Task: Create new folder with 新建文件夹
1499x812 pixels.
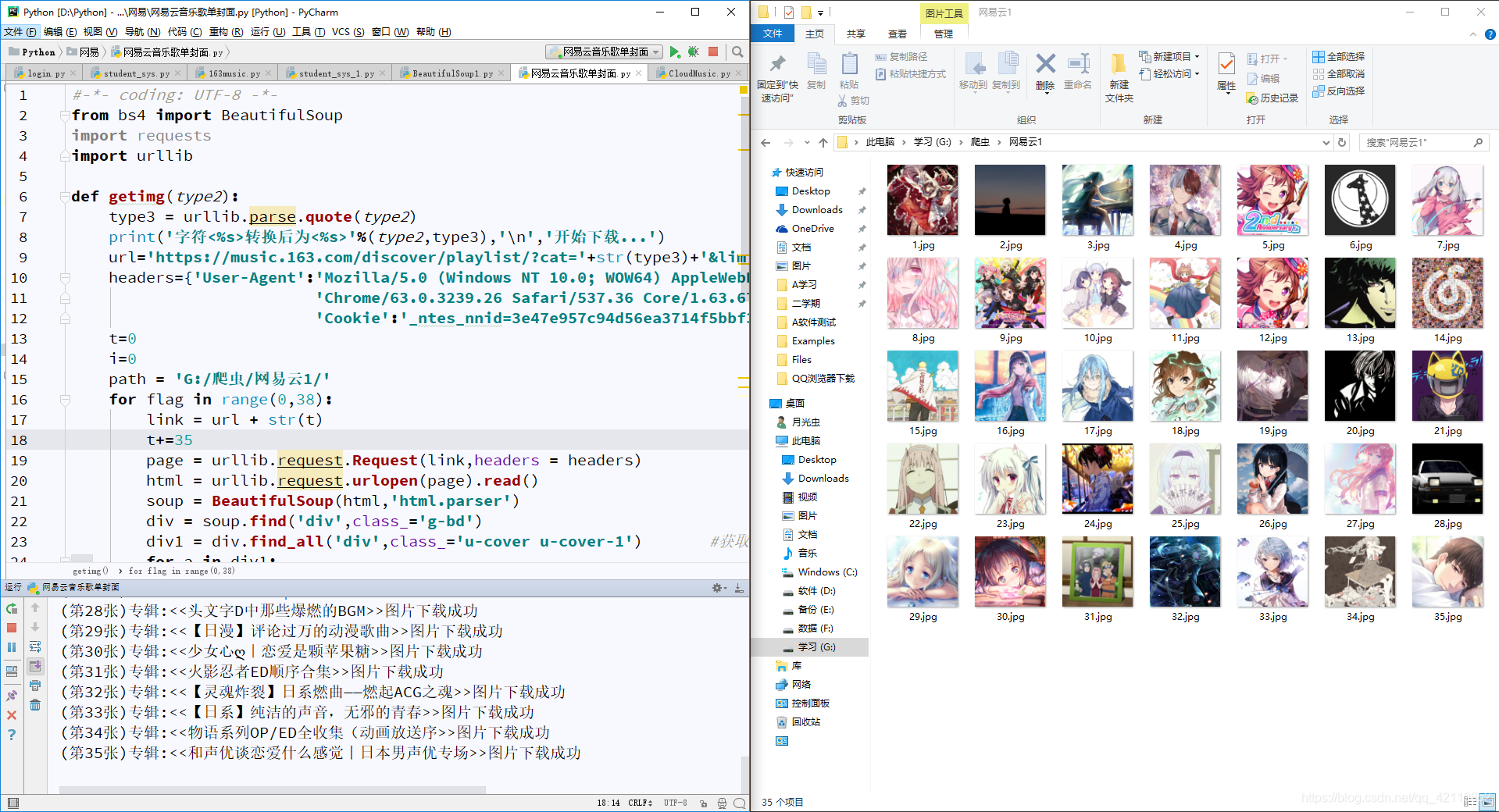Action: [1119, 77]
